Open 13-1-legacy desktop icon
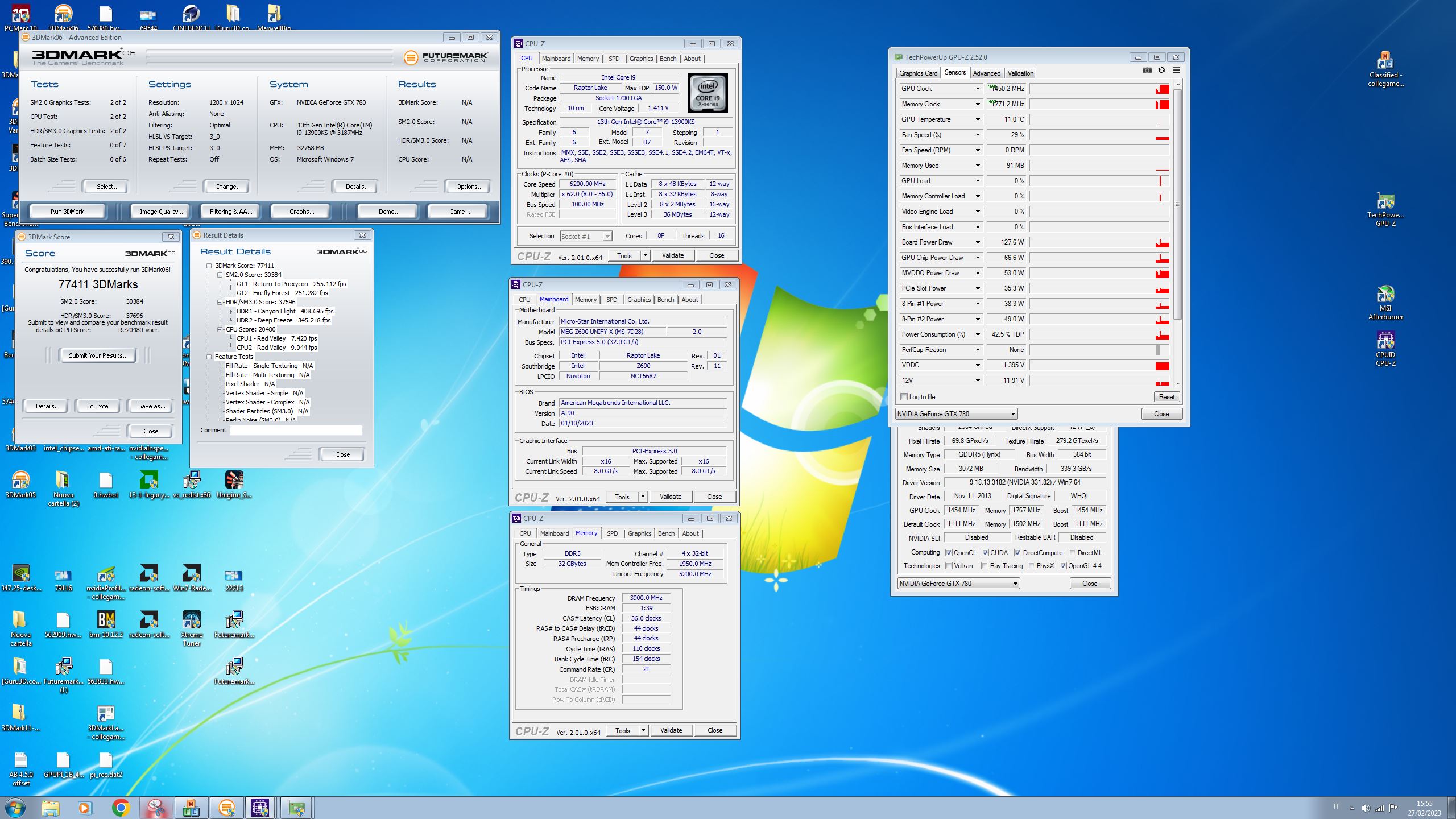This screenshot has height=819, width=1456. click(149, 485)
